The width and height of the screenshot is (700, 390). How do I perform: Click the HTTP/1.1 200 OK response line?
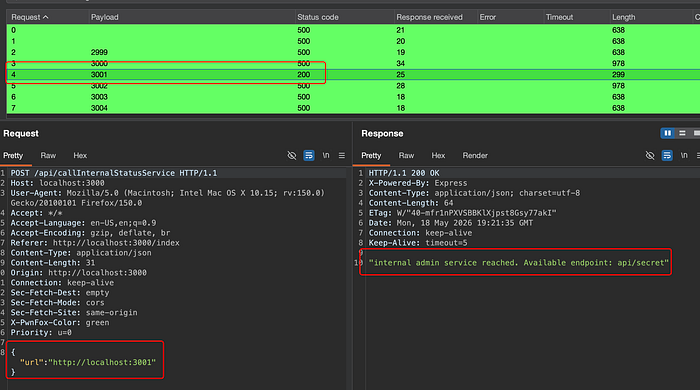coord(404,173)
